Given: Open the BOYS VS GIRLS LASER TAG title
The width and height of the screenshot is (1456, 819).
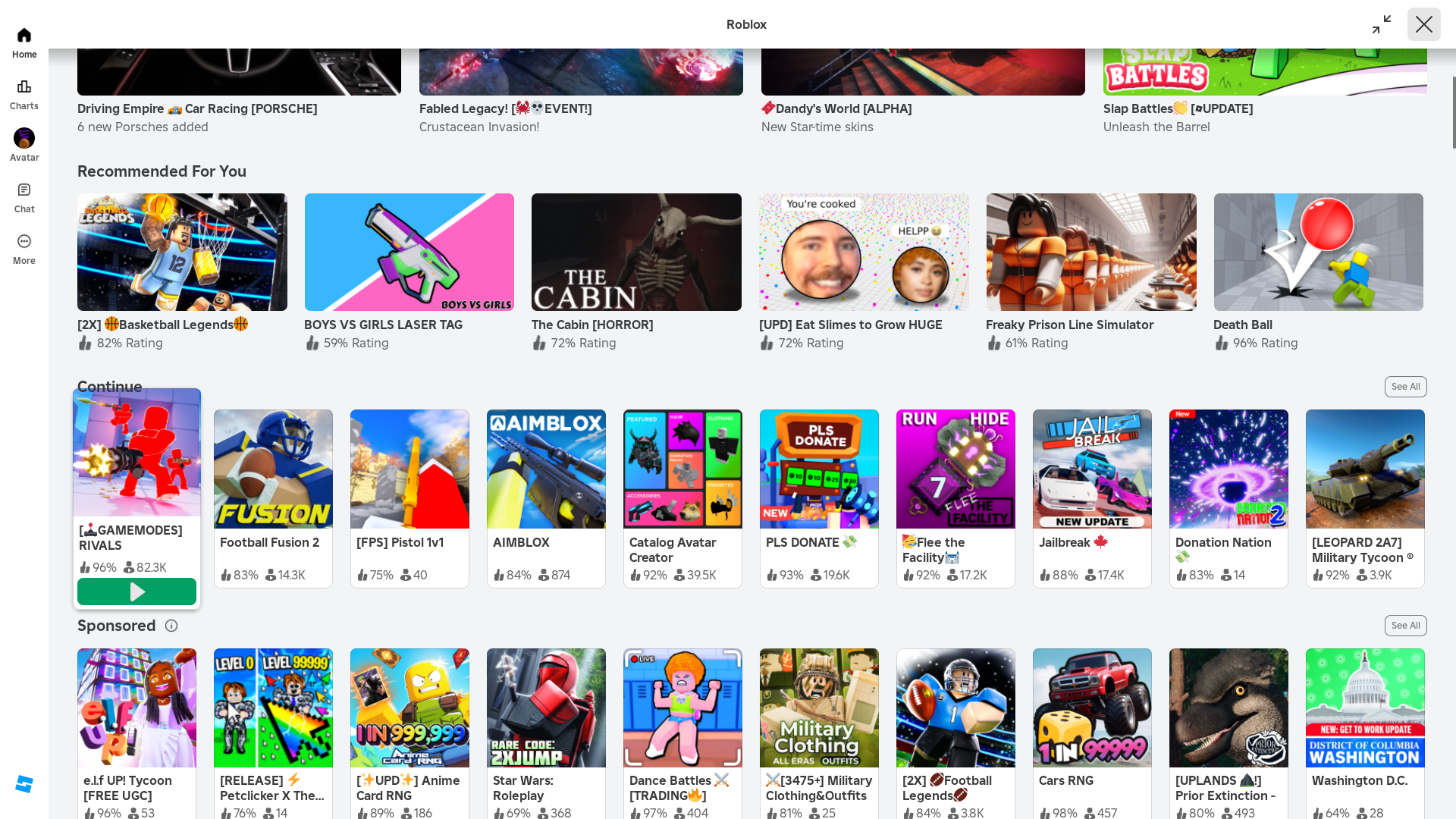Looking at the screenshot, I should click(x=383, y=325).
